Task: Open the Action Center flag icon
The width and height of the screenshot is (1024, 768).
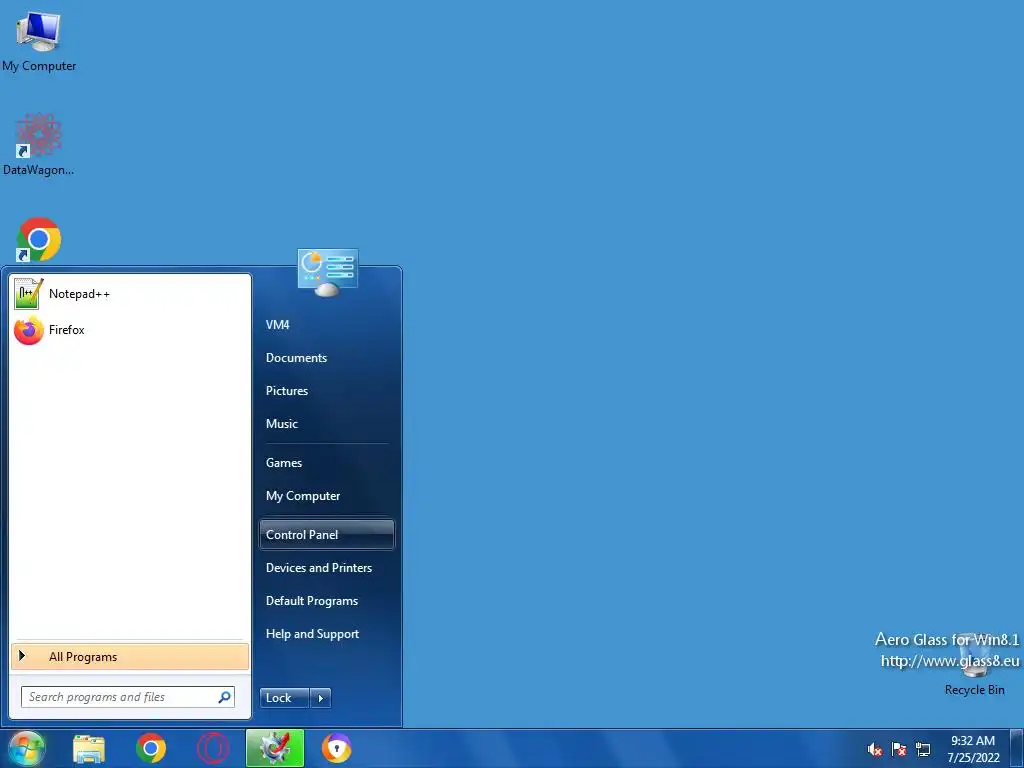Action: click(899, 750)
